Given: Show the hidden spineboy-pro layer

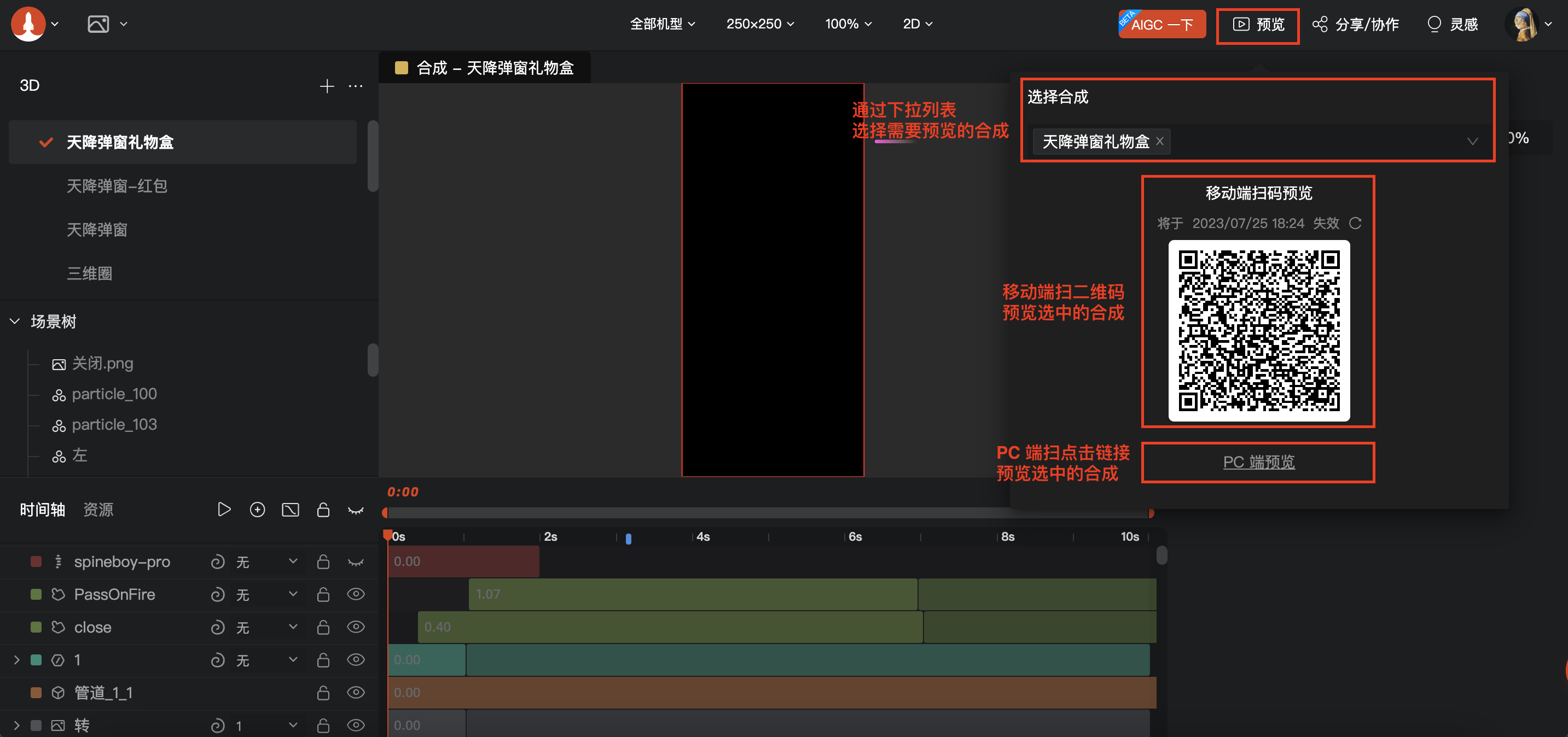Looking at the screenshot, I should (356, 563).
